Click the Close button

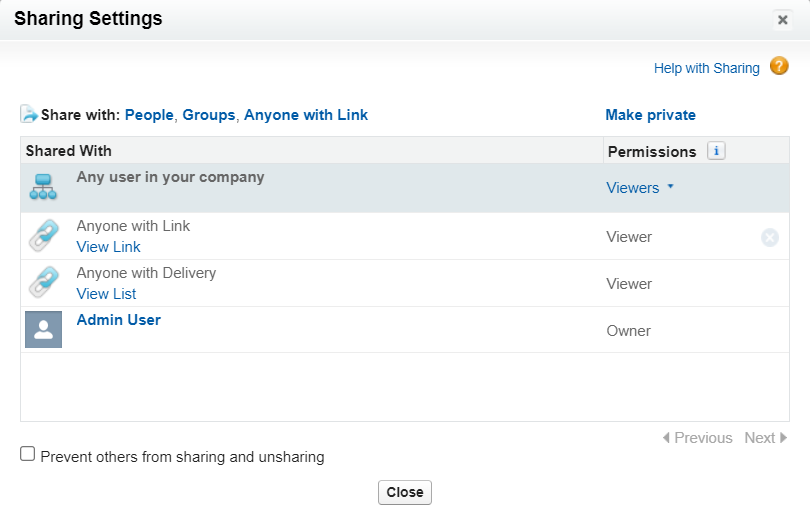(x=405, y=492)
